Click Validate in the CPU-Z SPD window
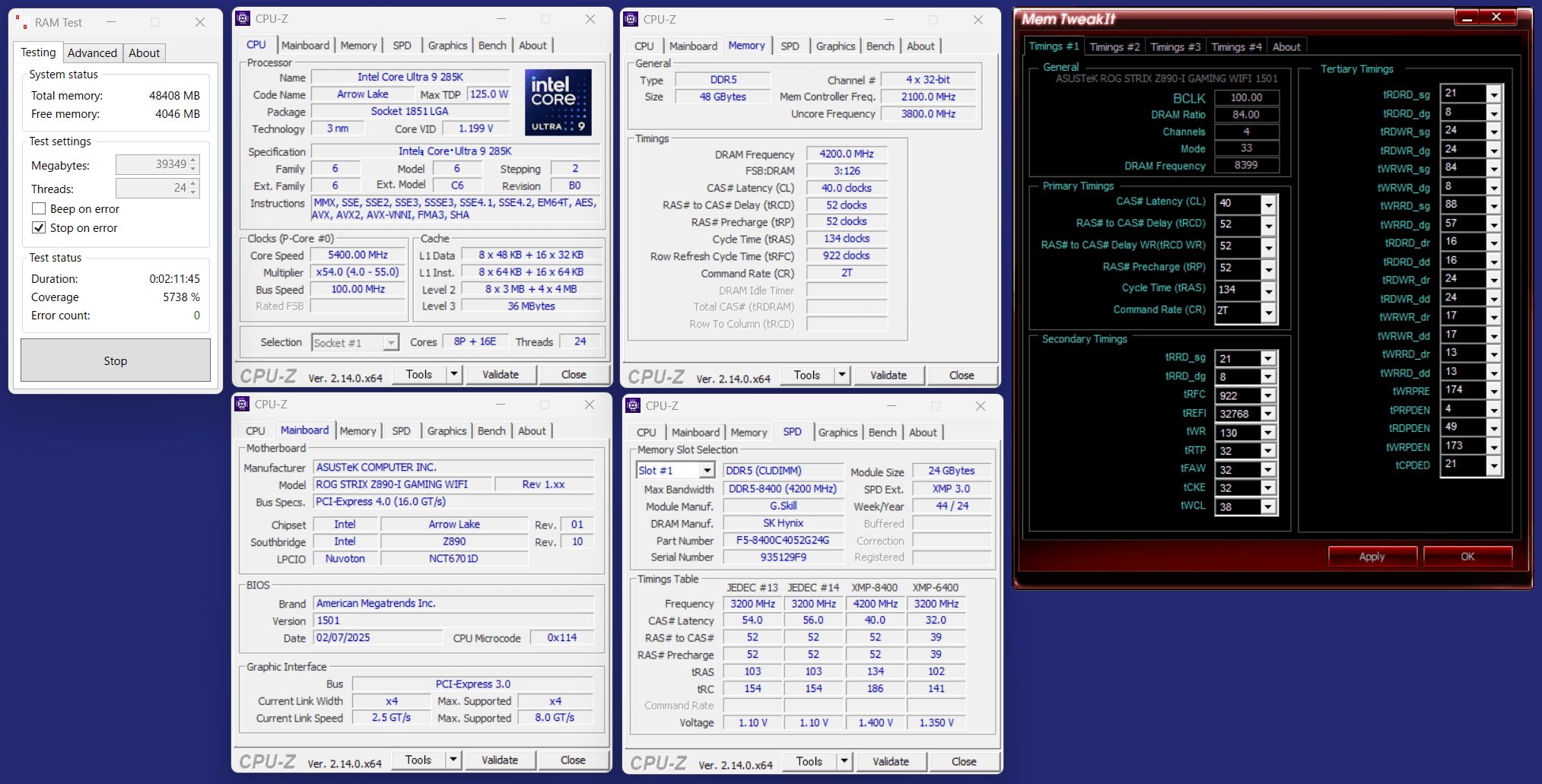1542x784 pixels. click(891, 761)
